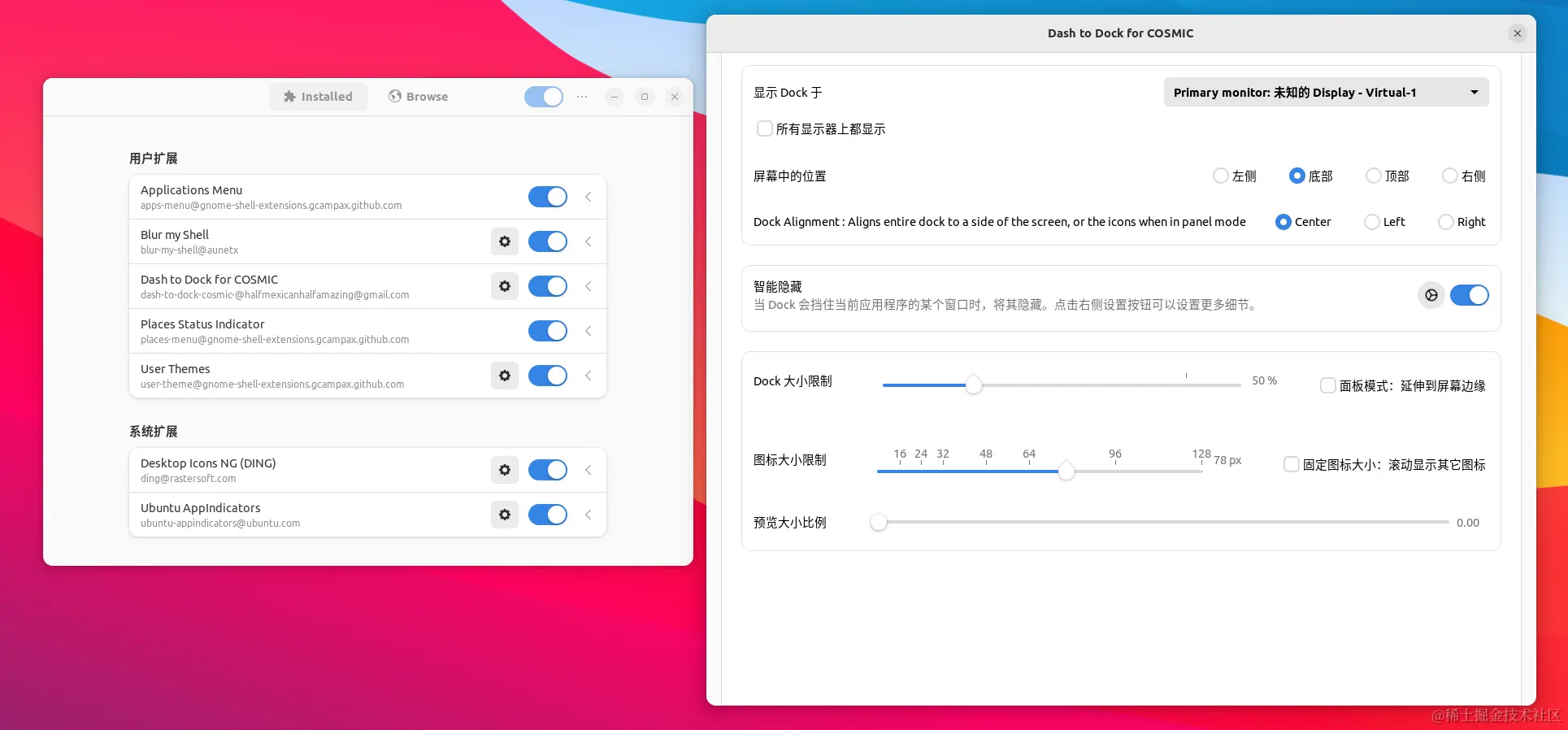The width and height of the screenshot is (1568, 730).
Task: Click the 50 % dock size value
Action: coord(1264,380)
